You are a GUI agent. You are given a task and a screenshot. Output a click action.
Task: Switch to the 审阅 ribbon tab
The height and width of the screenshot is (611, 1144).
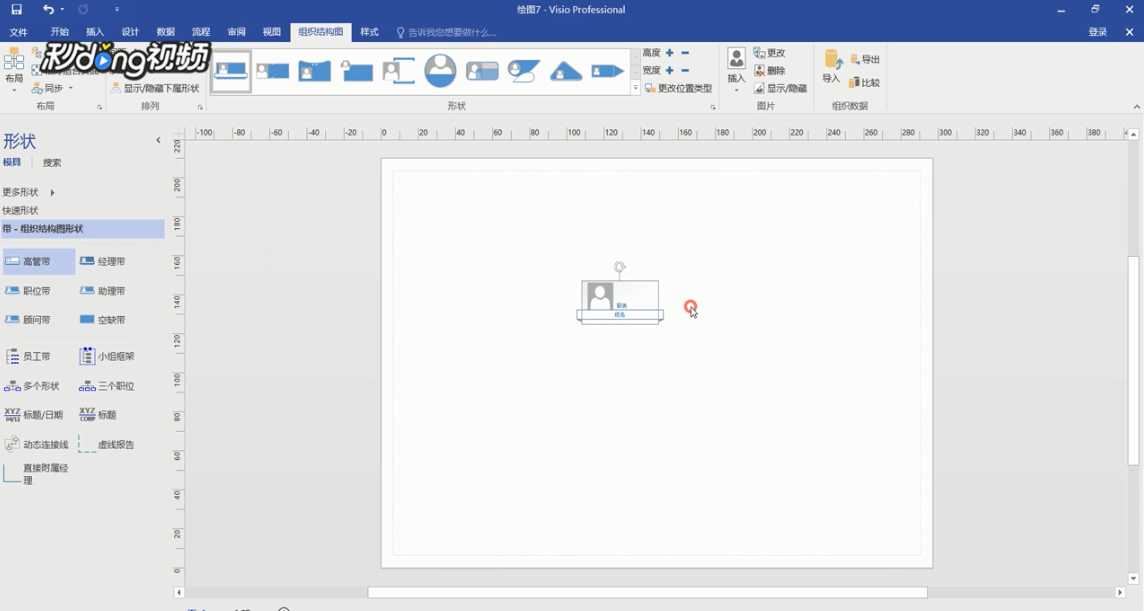(236, 32)
